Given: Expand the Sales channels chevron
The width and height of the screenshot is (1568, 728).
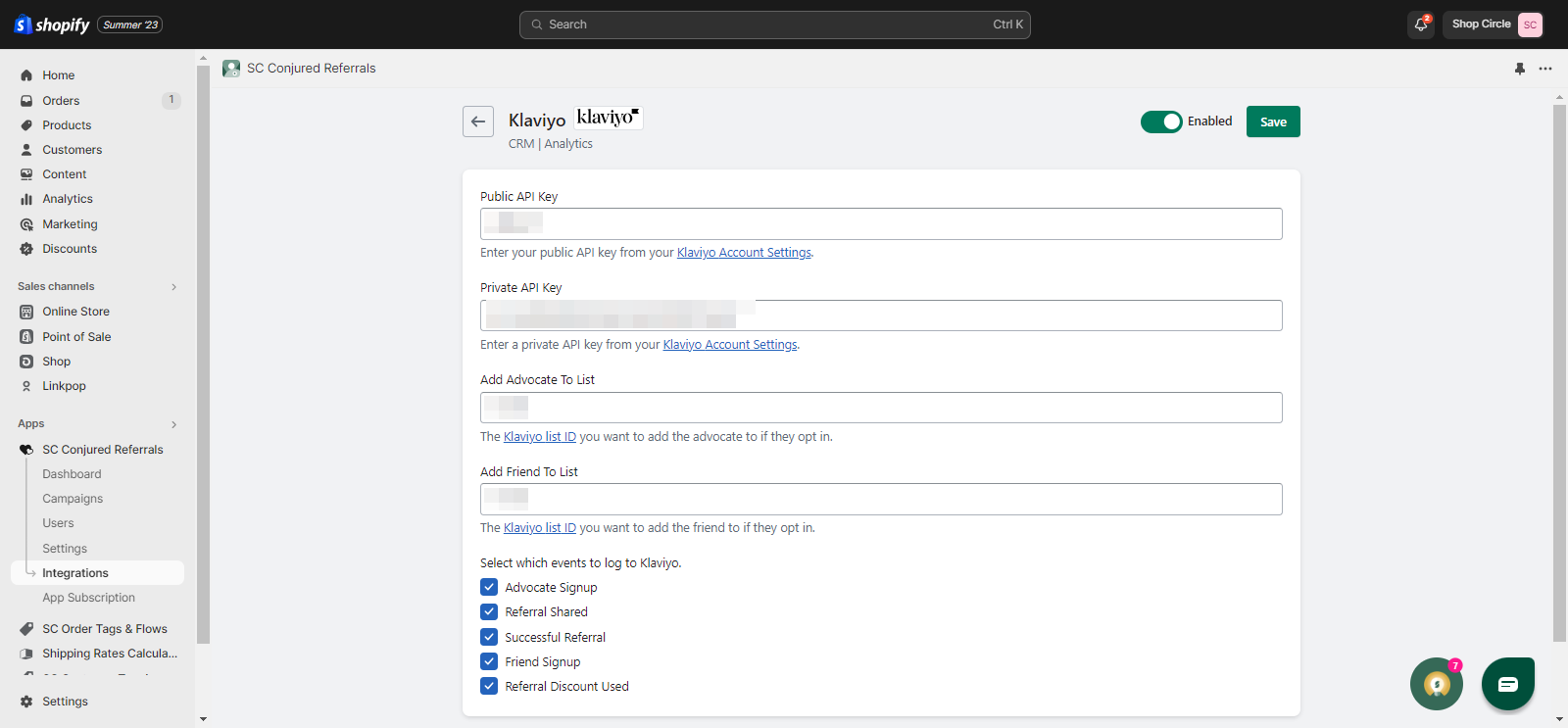Looking at the screenshot, I should 174,287.
